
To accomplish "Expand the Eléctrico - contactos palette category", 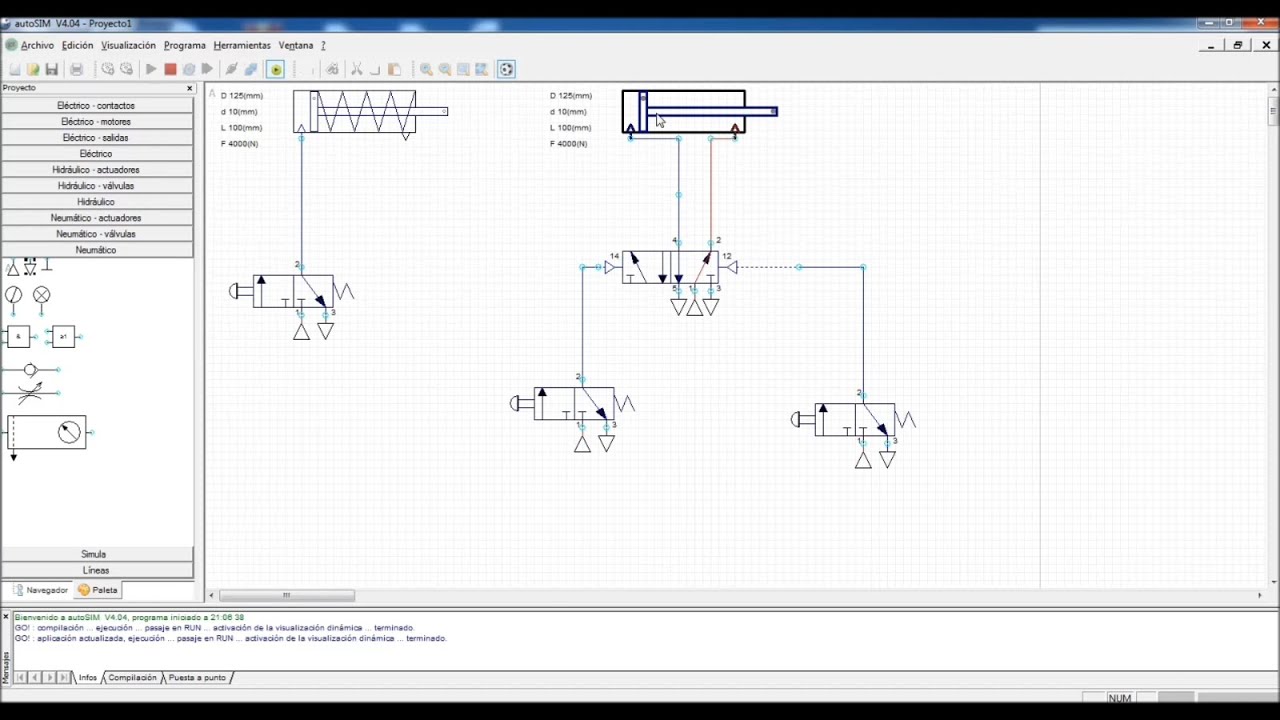I will click(97, 105).
